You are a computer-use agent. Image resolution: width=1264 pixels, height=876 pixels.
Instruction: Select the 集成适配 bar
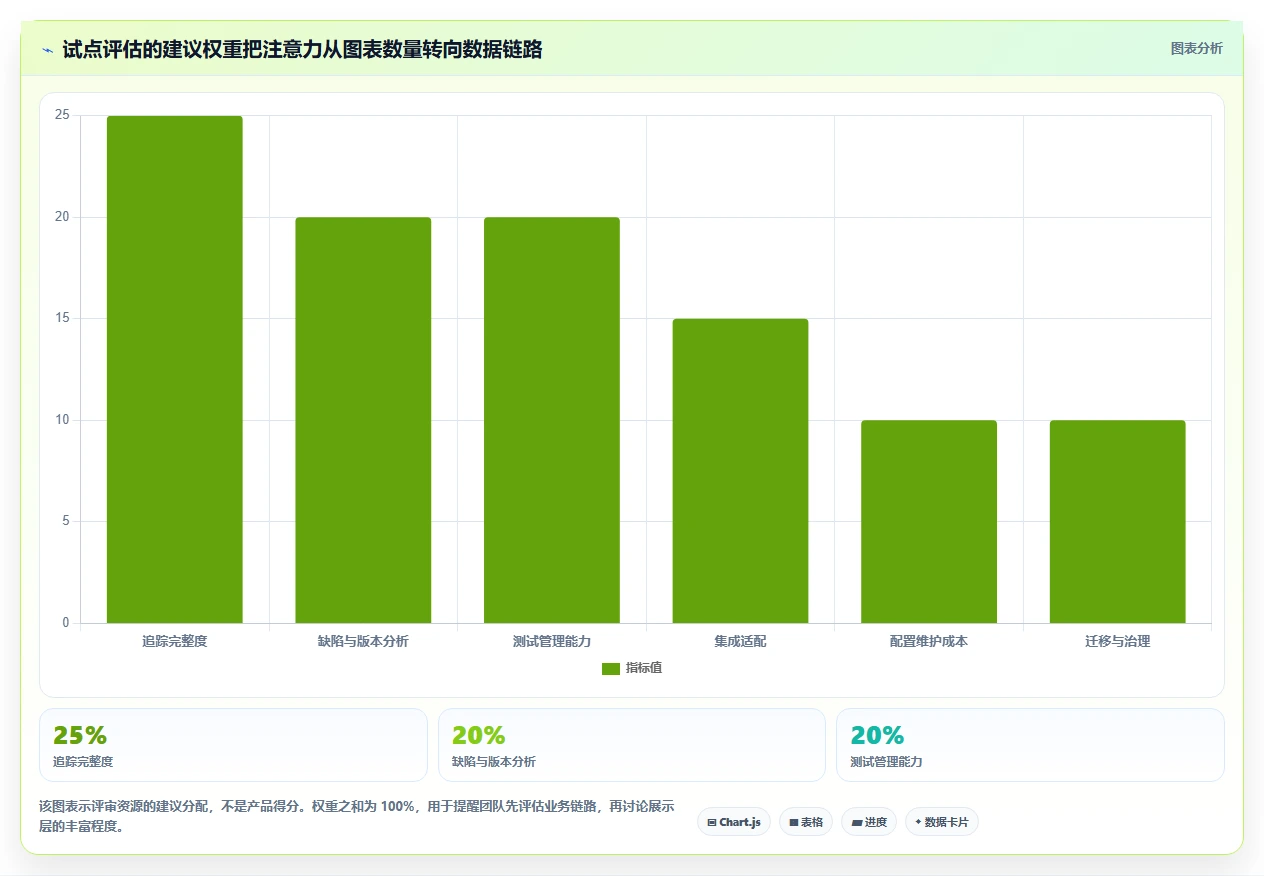(740, 471)
